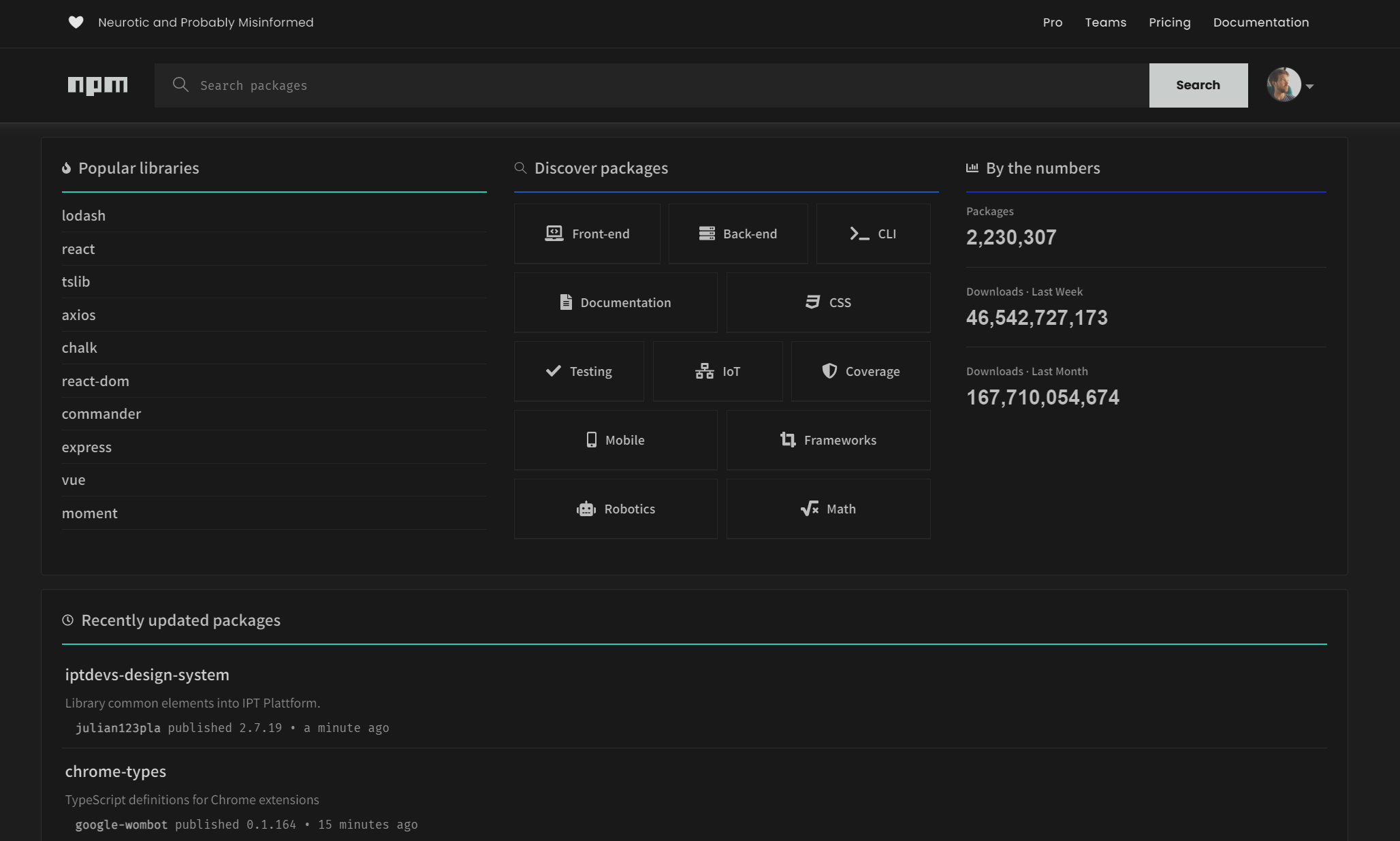The image size is (1400, 841).
Task: Open the express library
Action: tap(86, 447)
